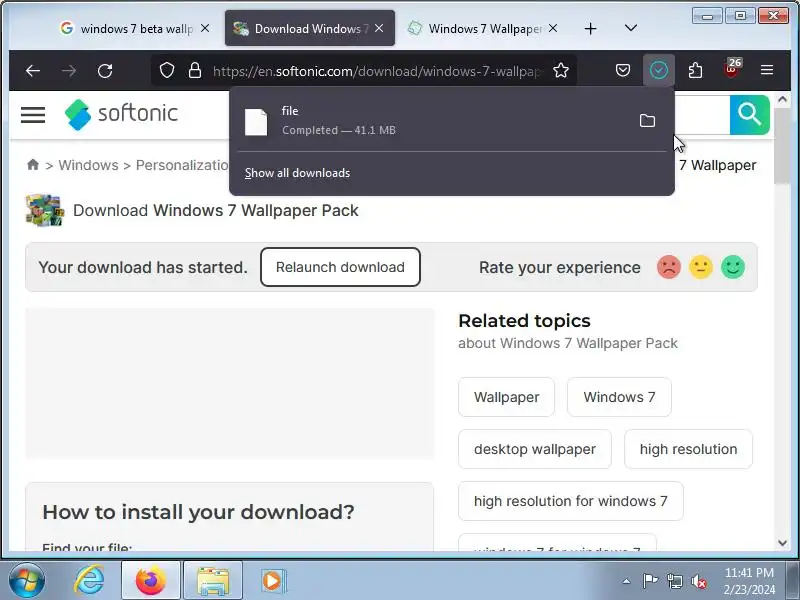Close the Google search tab
The height and width of the screenshot is (600, 800).
point(205,29)
